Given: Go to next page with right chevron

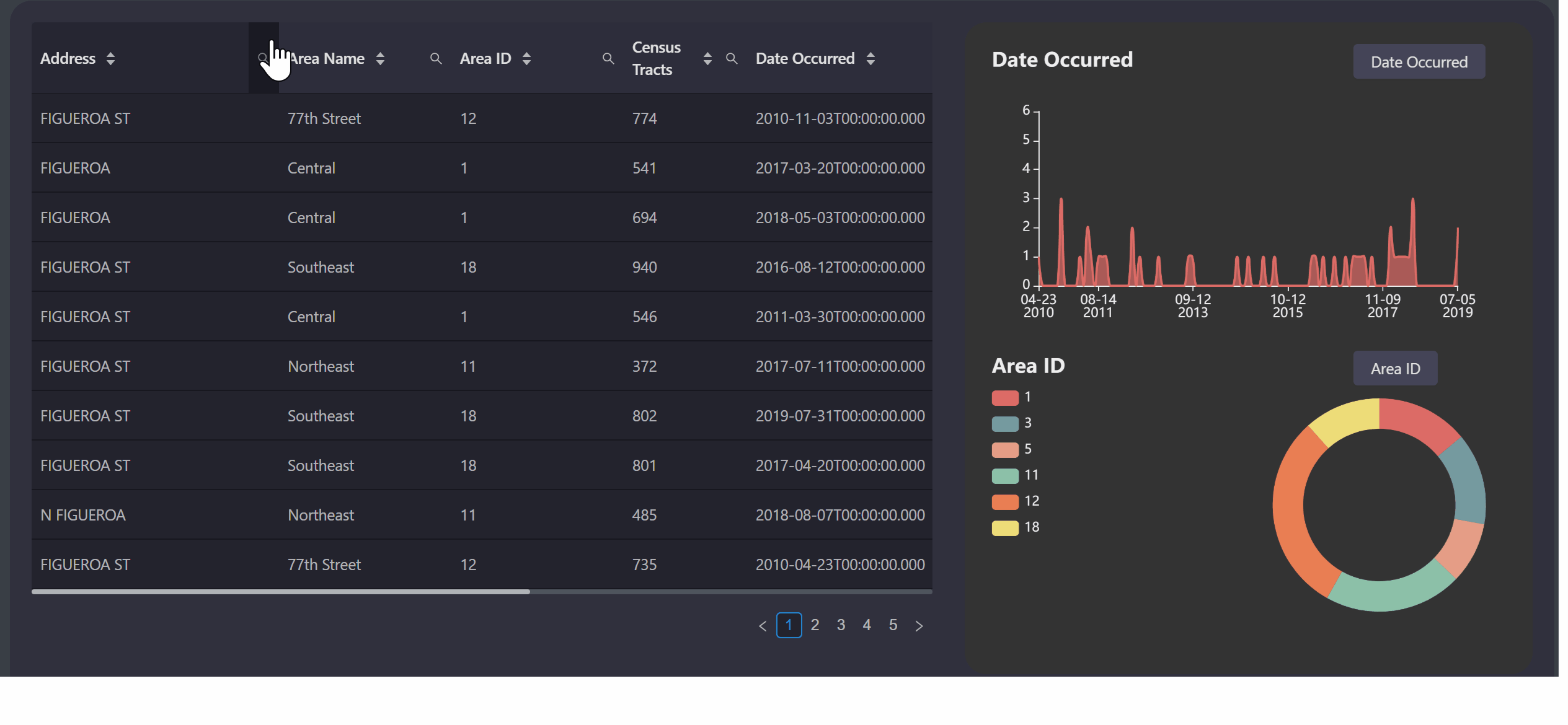Looking at the screenshot, I should pos(919,626).
